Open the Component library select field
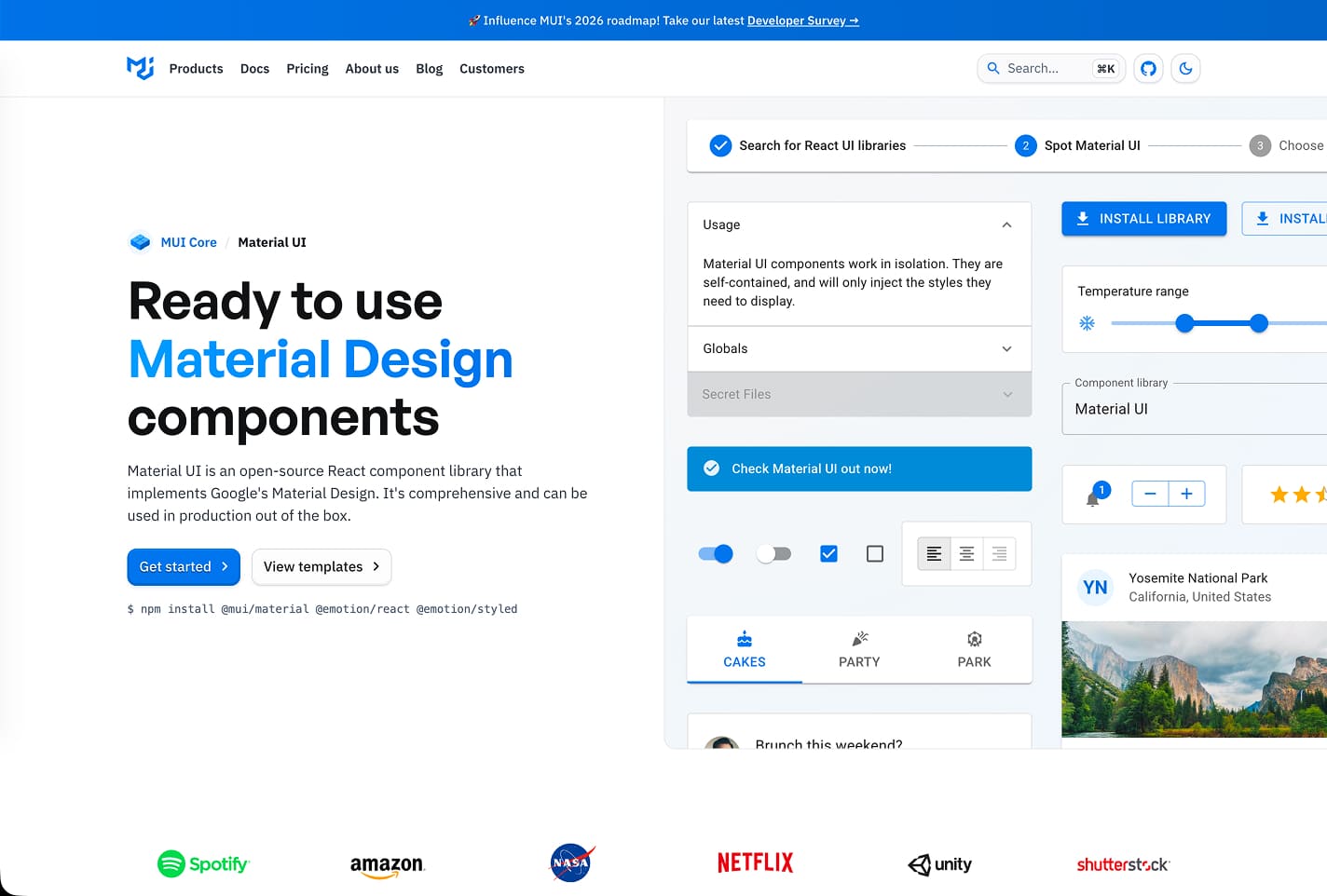This screenshot has height=896, width=1327. click(1193, 409)
